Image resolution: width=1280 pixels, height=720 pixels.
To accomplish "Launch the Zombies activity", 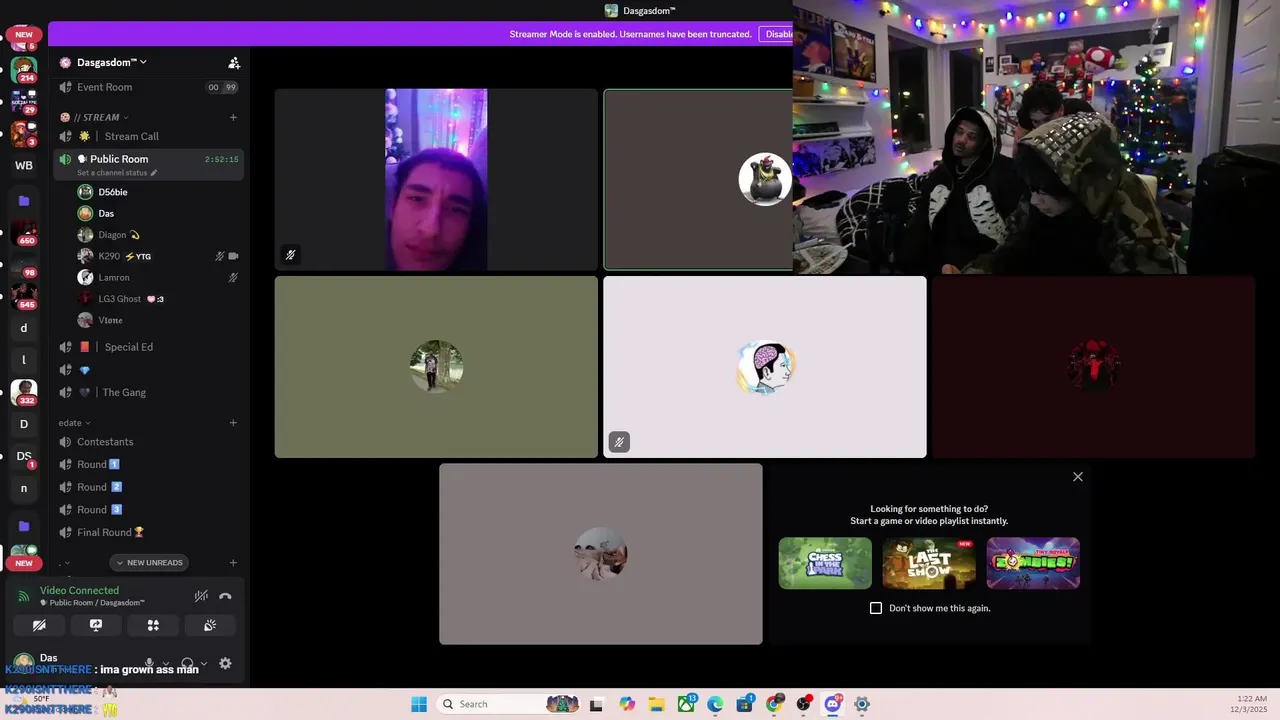I will (x=1033, y=563).
